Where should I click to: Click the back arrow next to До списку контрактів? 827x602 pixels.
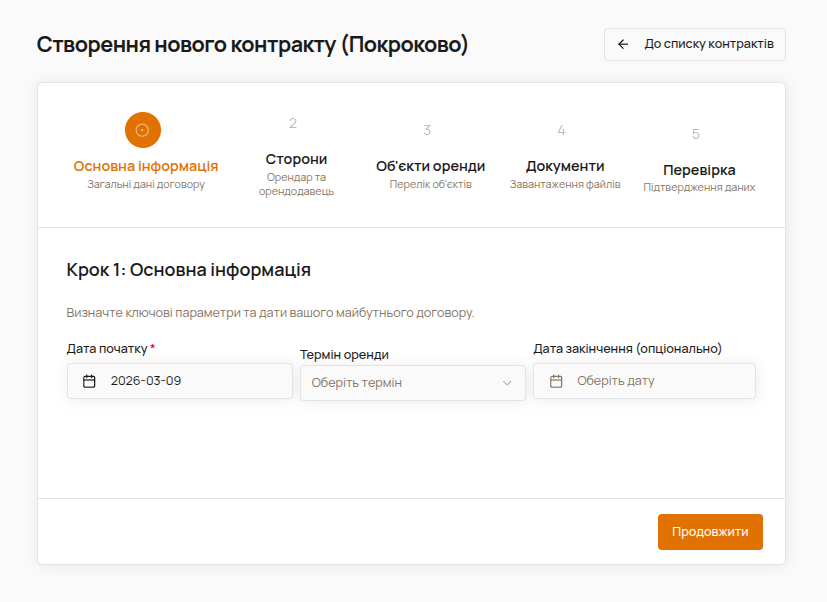coord(624,44)
